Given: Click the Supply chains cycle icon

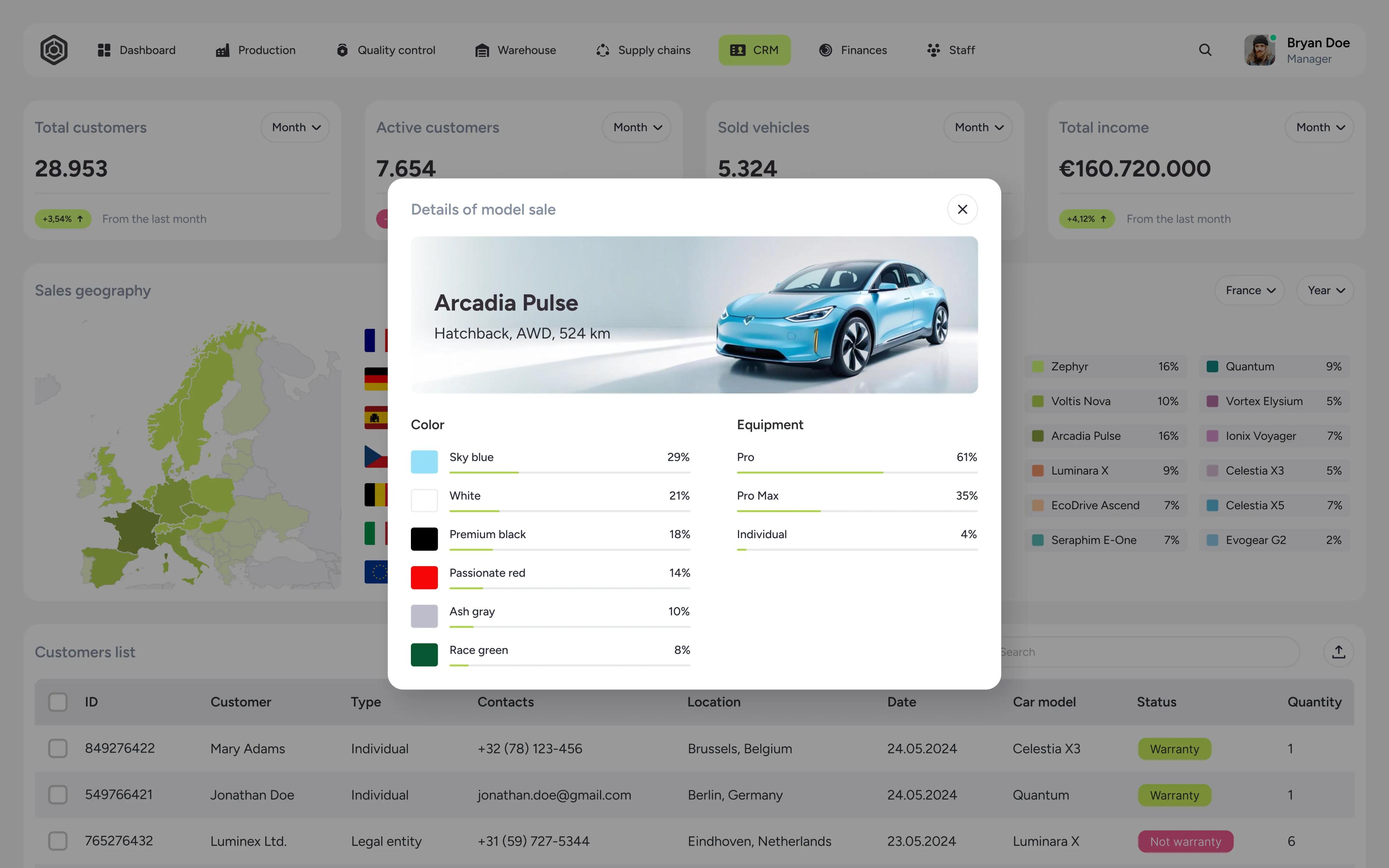Looking at the screenshot, I should pos(603,51).
